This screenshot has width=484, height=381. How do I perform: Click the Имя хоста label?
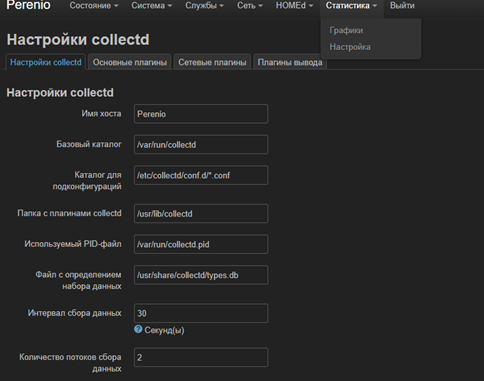tap(101, 114)
